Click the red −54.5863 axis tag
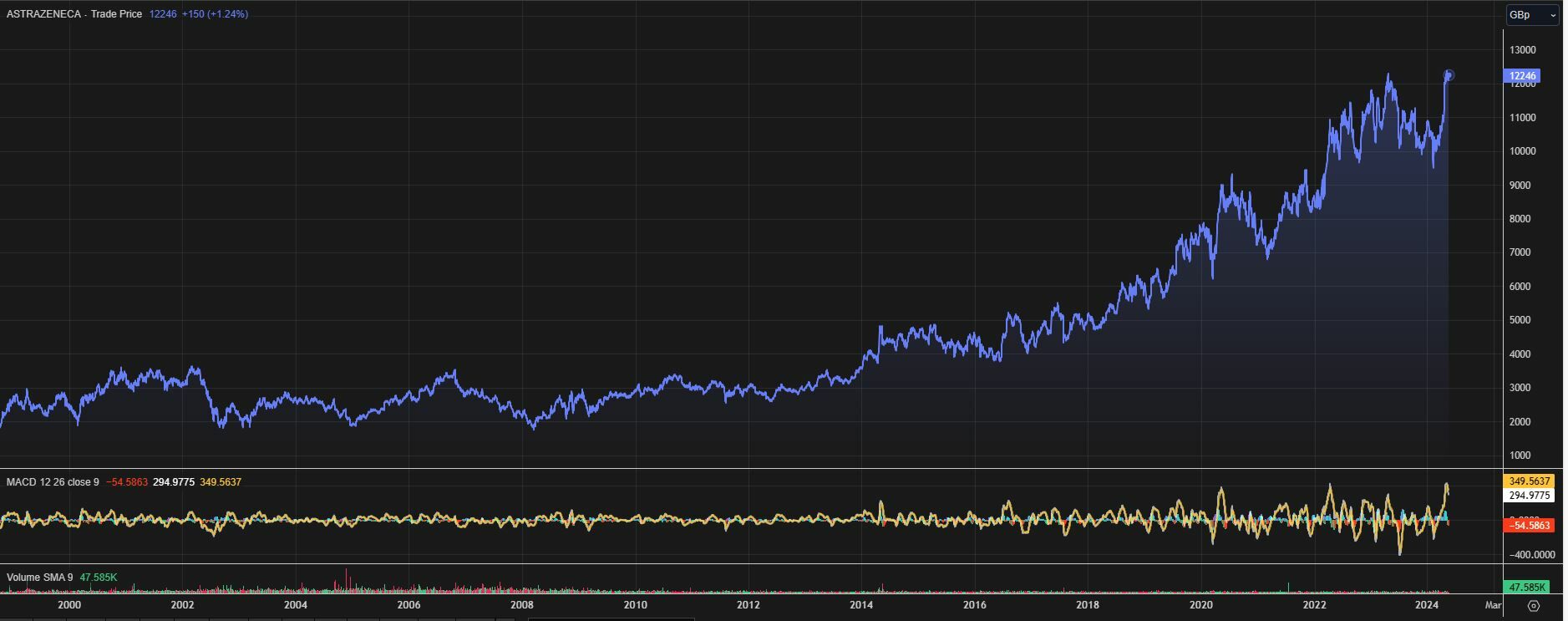The image size is (1568, 621). click(x=1529, y=526)
